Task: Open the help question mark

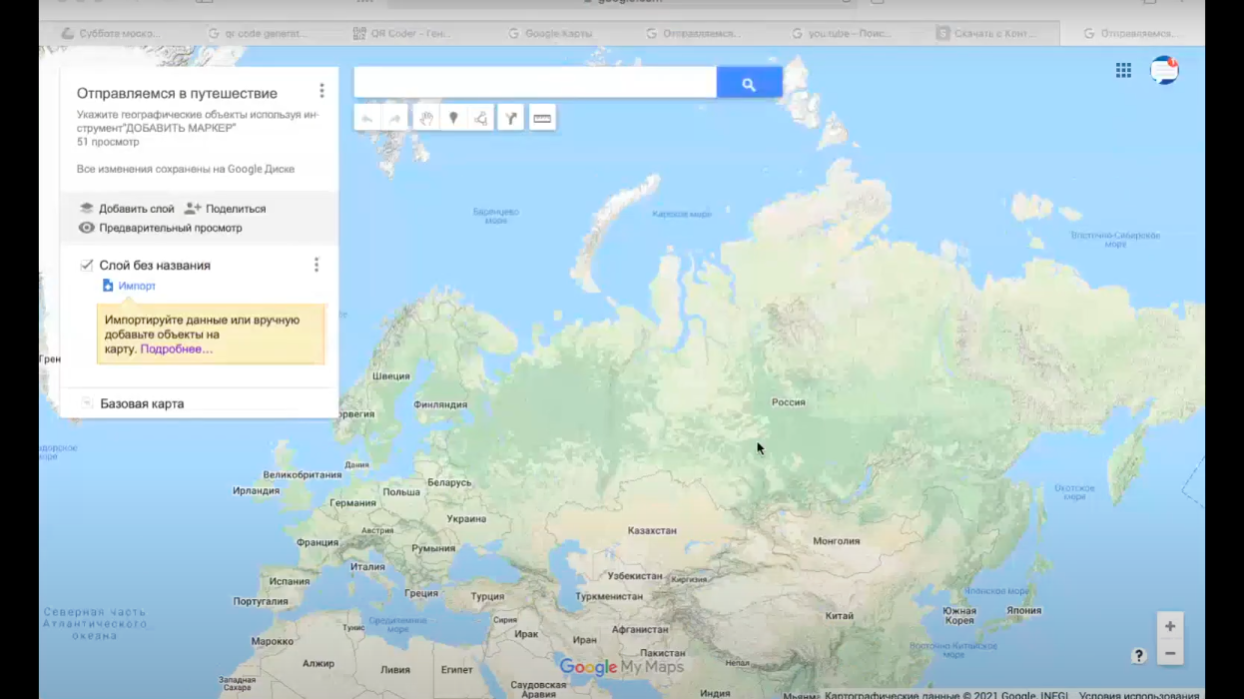Action: point(1138,656)
